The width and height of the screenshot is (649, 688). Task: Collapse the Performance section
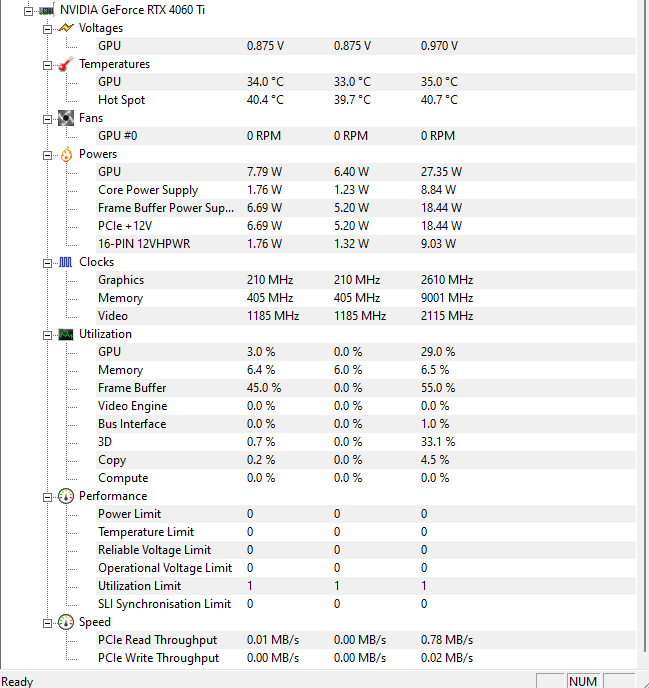tap(47, 496)
